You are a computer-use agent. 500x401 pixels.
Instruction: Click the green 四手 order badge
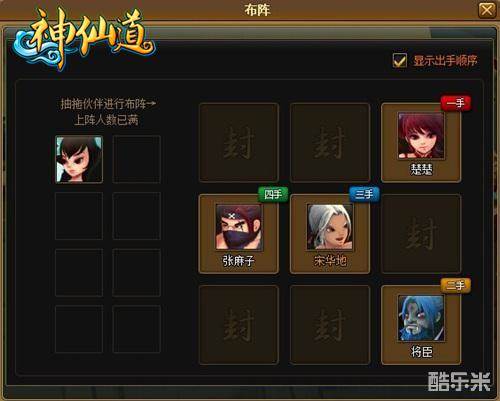coord(273,194)
